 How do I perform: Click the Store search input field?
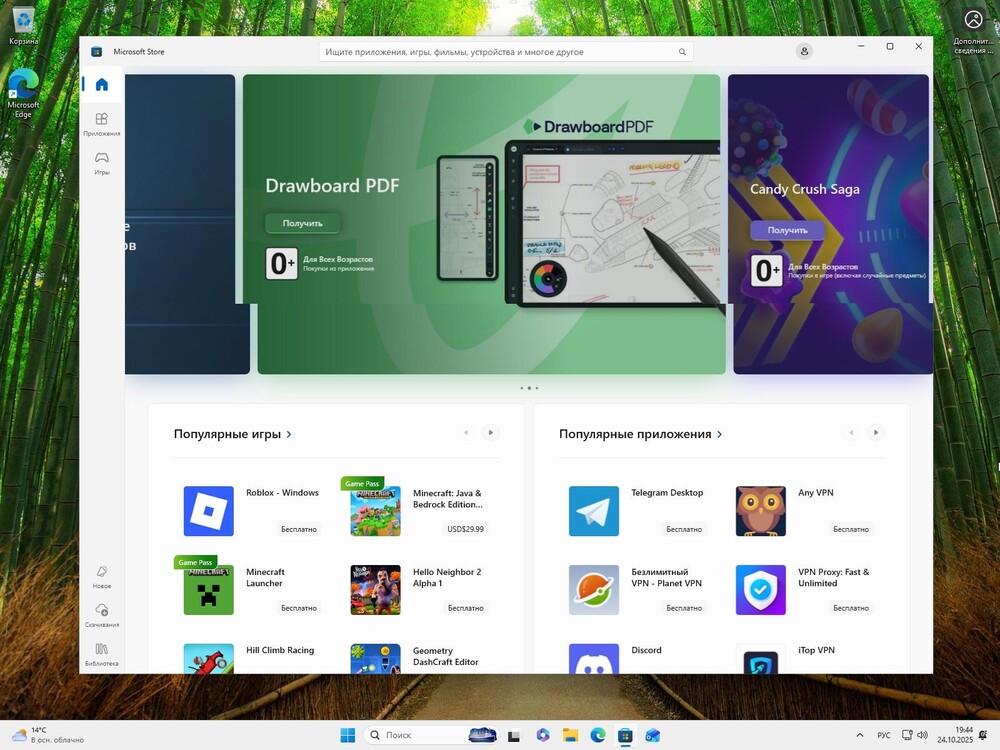click(500, 52)
